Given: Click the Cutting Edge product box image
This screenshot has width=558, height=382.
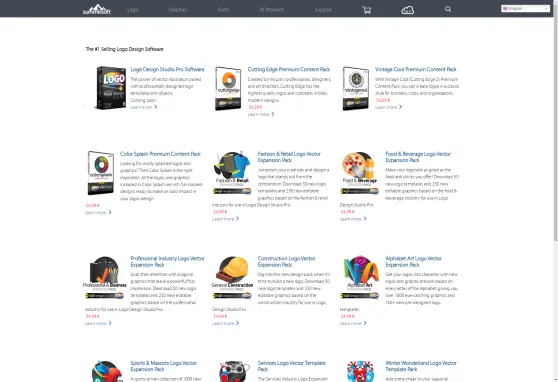Looking at the screenshot, I should click(x=228, y=88).
